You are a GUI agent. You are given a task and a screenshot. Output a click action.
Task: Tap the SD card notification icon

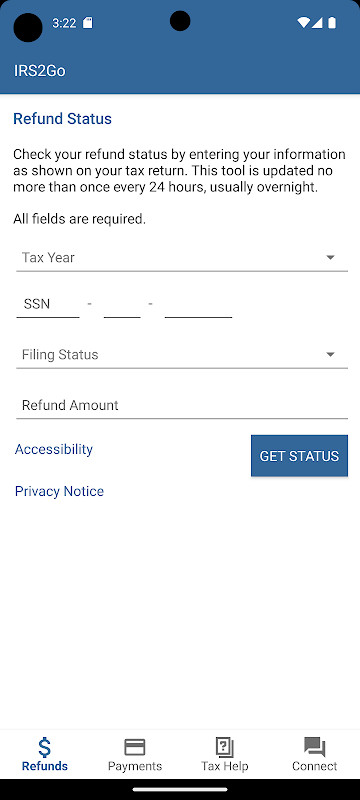point(88,22)
